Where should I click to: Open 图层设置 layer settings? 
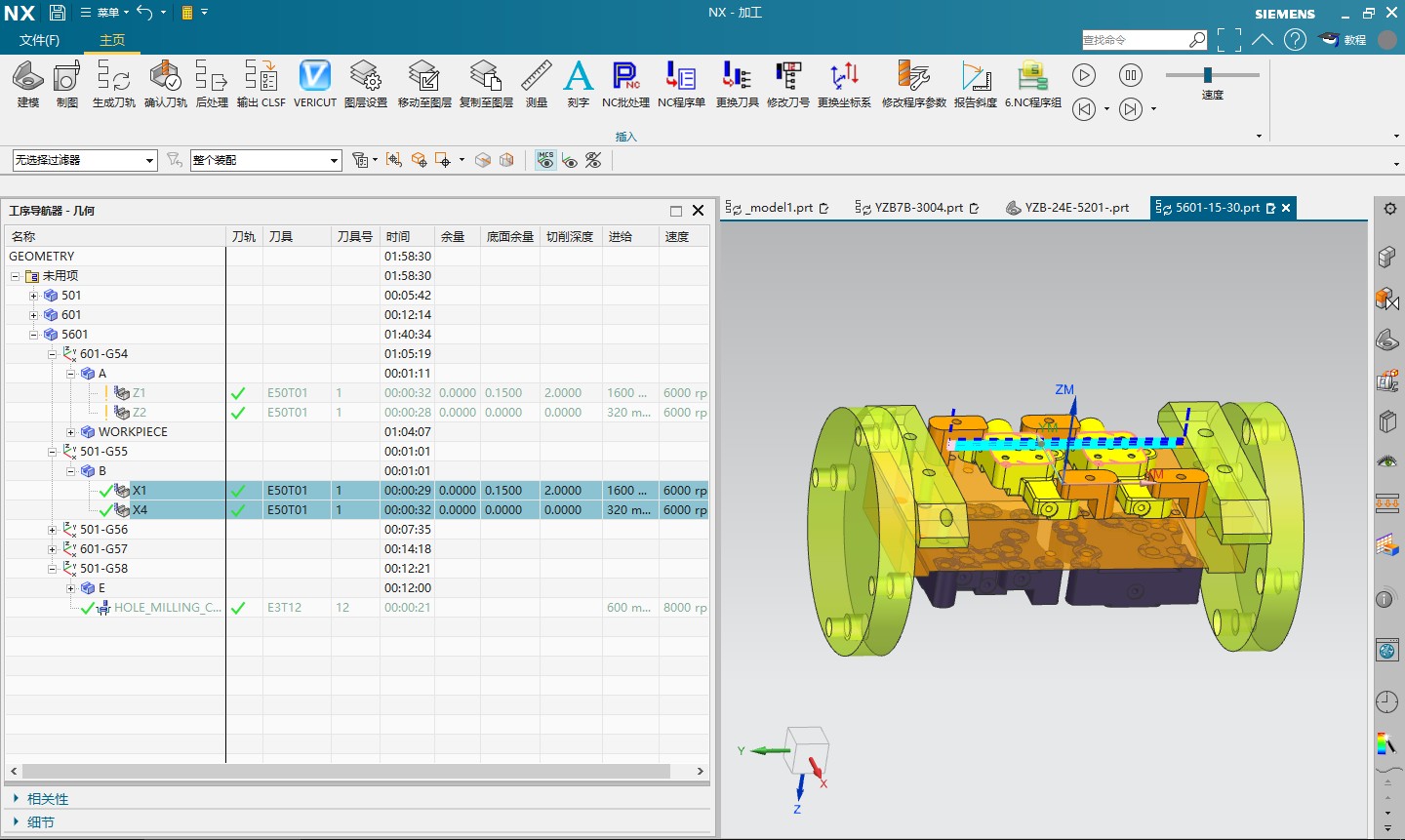click(x=366, y=83)
